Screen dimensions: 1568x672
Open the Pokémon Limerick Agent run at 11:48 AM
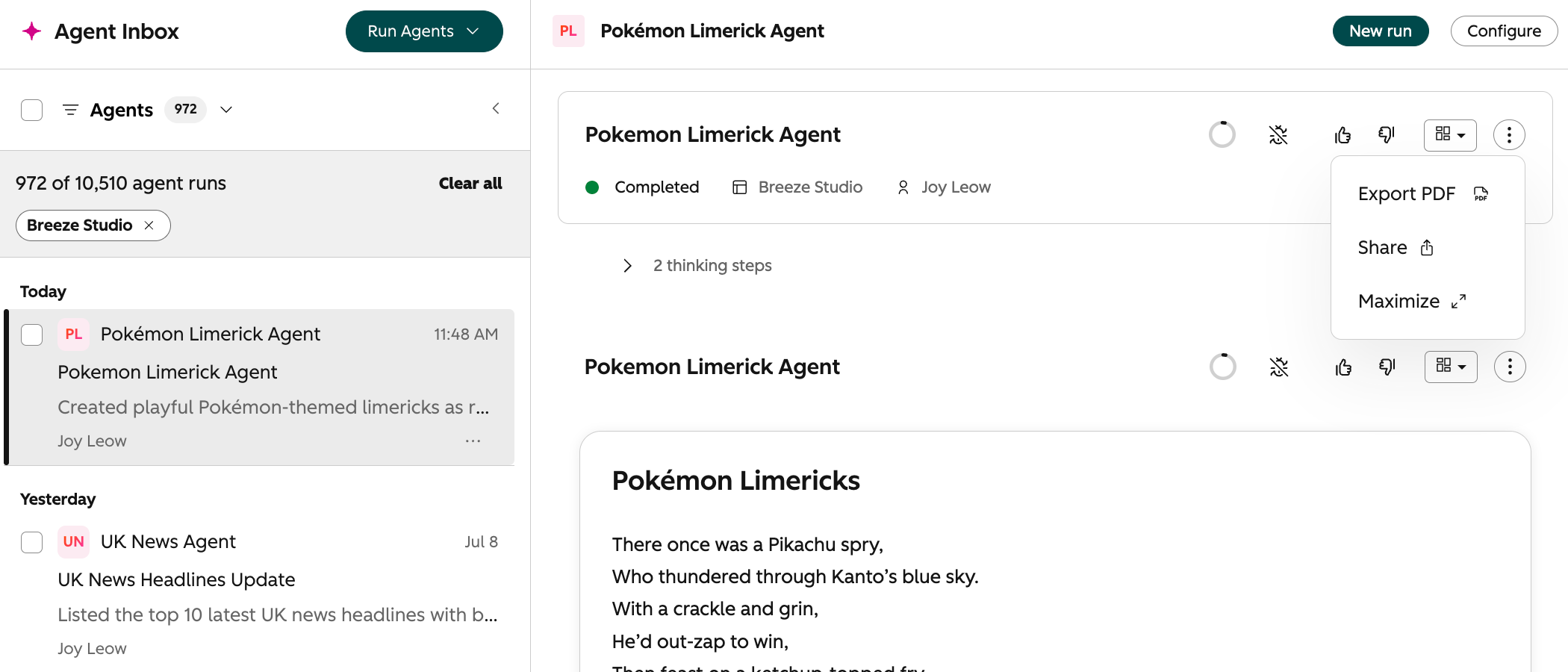click(x=261, y=388)
